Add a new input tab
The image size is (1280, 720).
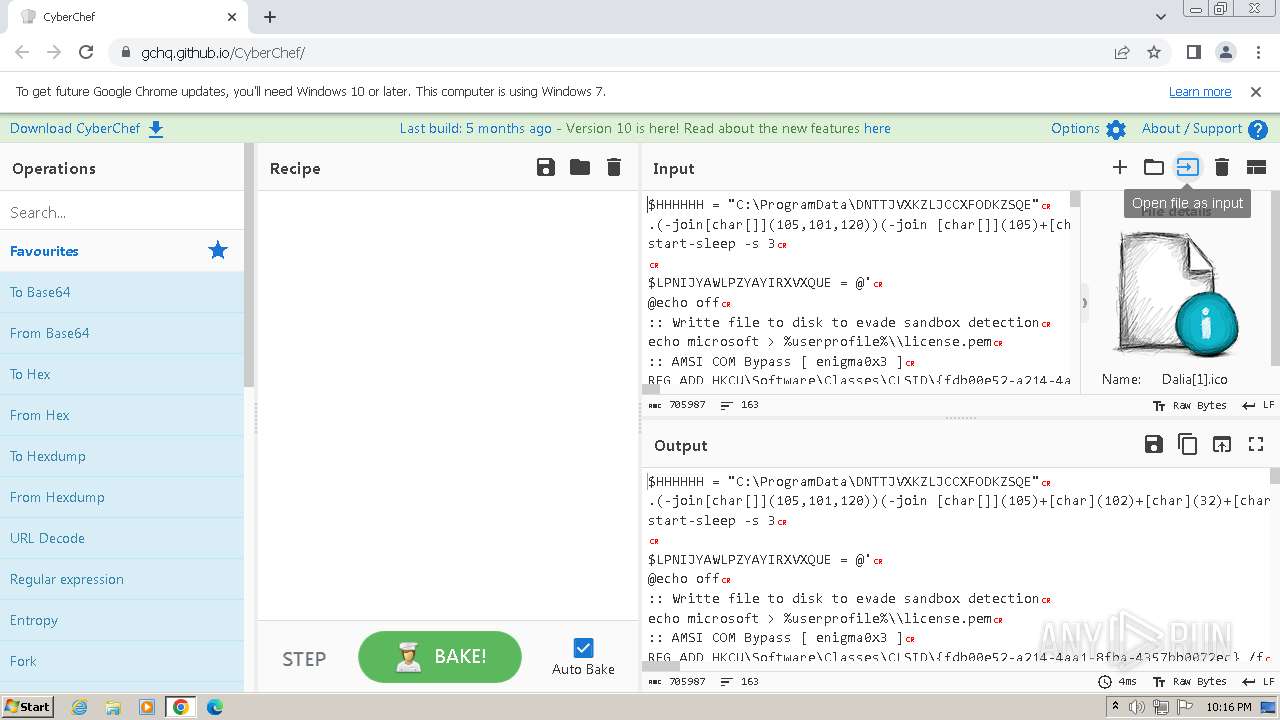1120,167
